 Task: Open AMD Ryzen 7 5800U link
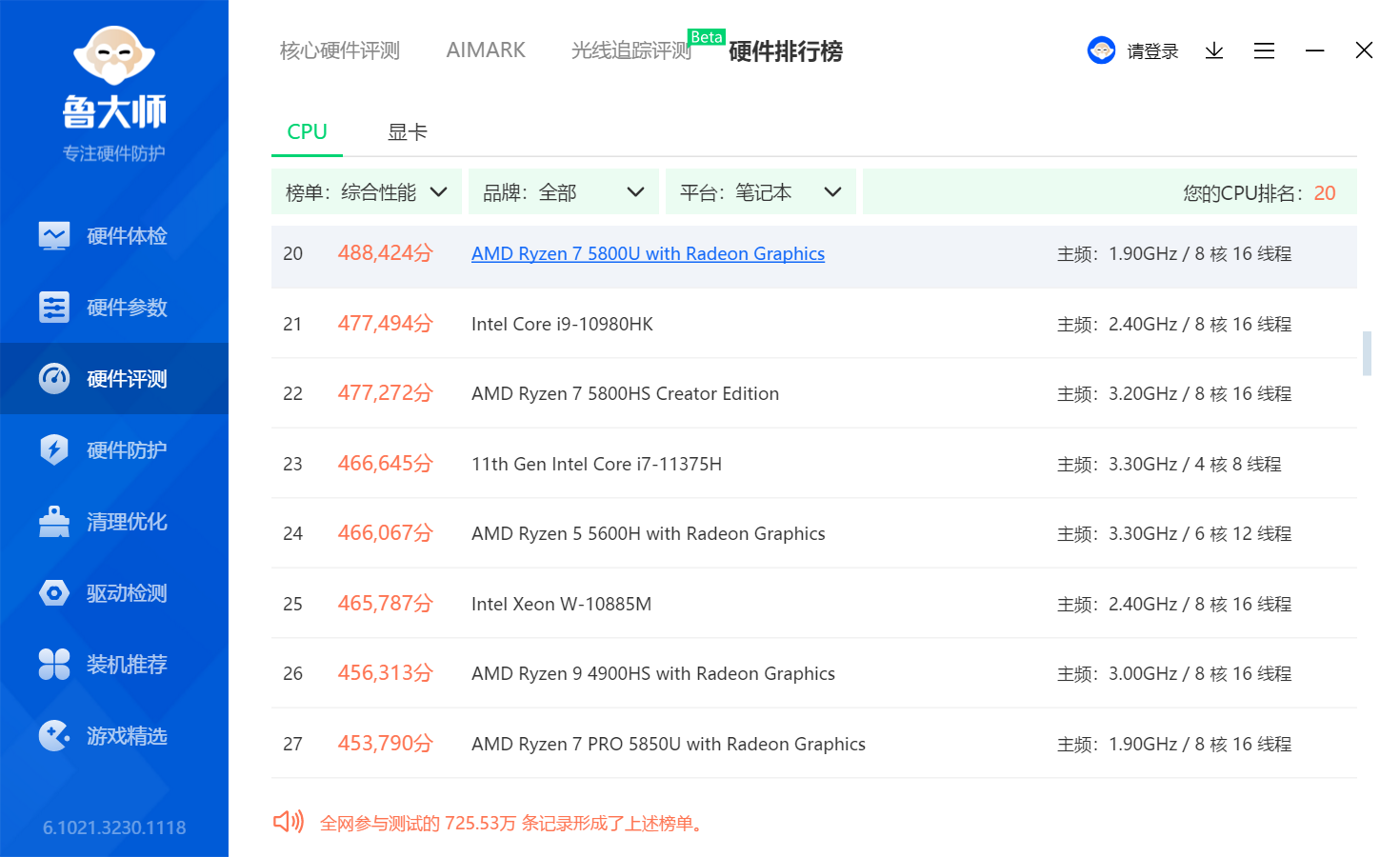(648, 254)
